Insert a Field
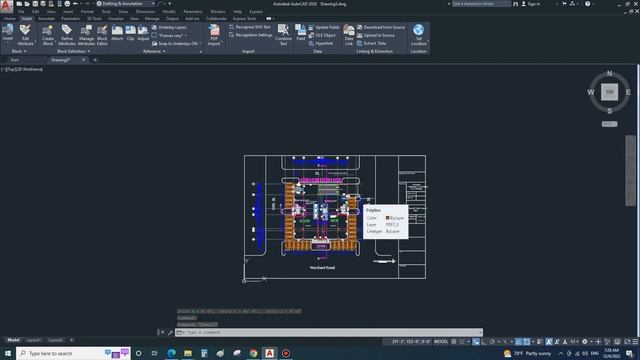The image size is (640, 360). click(300, 33)
